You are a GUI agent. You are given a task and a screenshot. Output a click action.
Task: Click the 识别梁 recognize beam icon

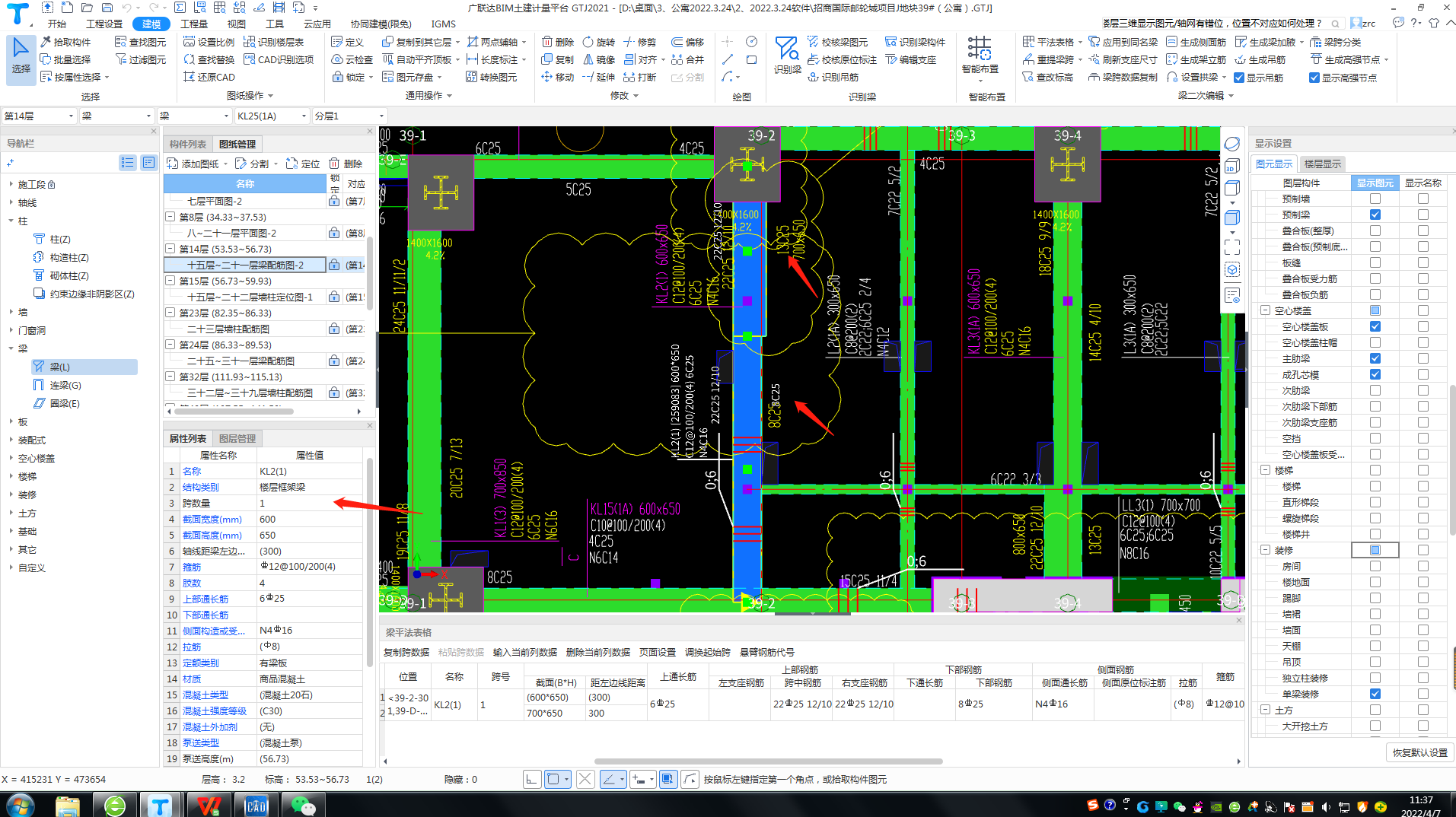click(787, 55)
